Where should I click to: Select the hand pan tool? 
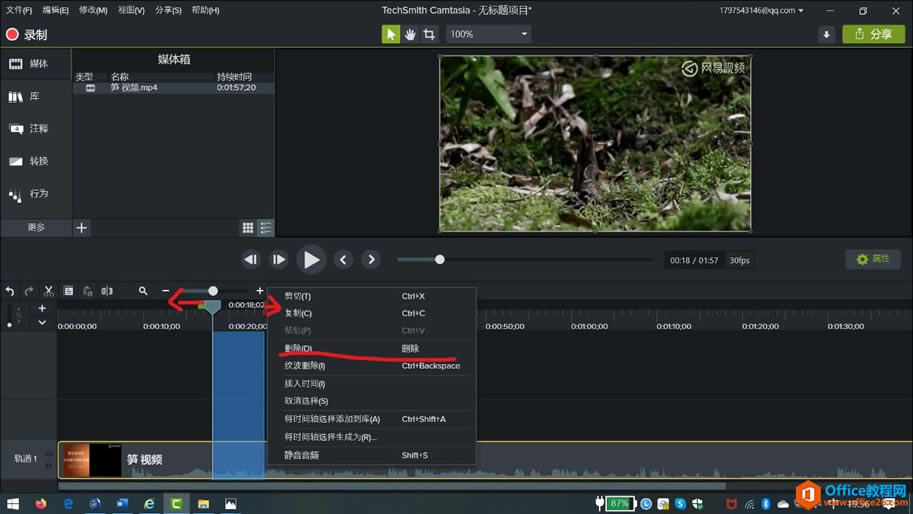[x=410, y=34]
